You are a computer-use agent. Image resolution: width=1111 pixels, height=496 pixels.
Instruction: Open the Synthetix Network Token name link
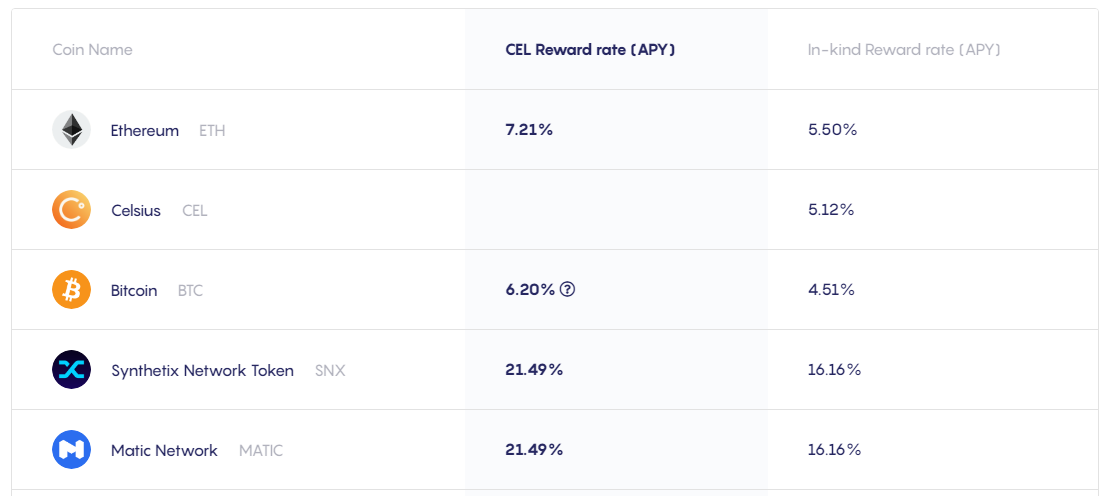click(x=203, y=371)
